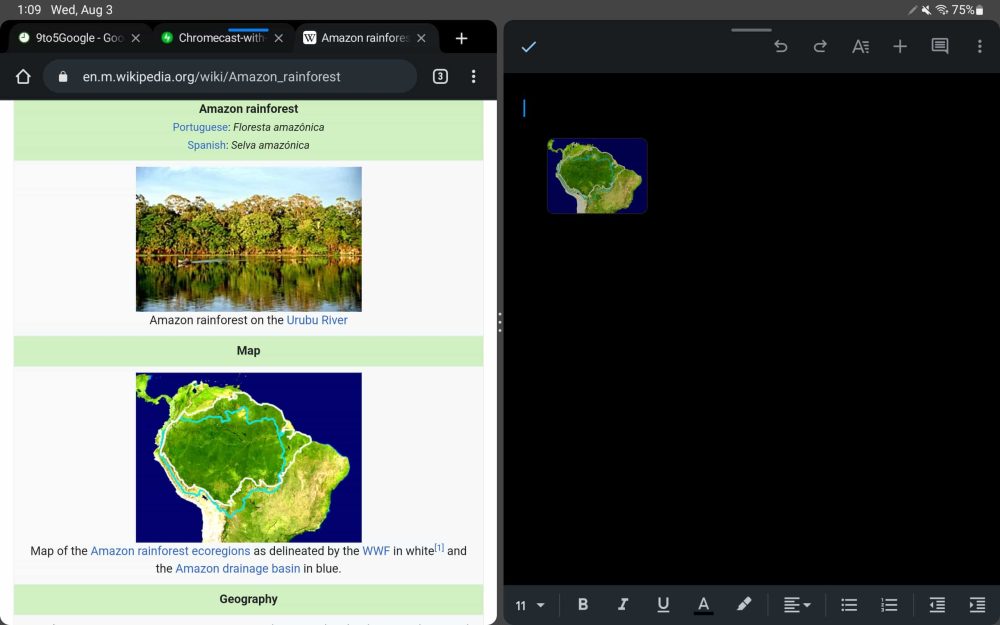Open the Chrome tab switcher showing 3
The height and width of the screenshot is (625, 1000).
pyautogui.click(x=440, y=77)
